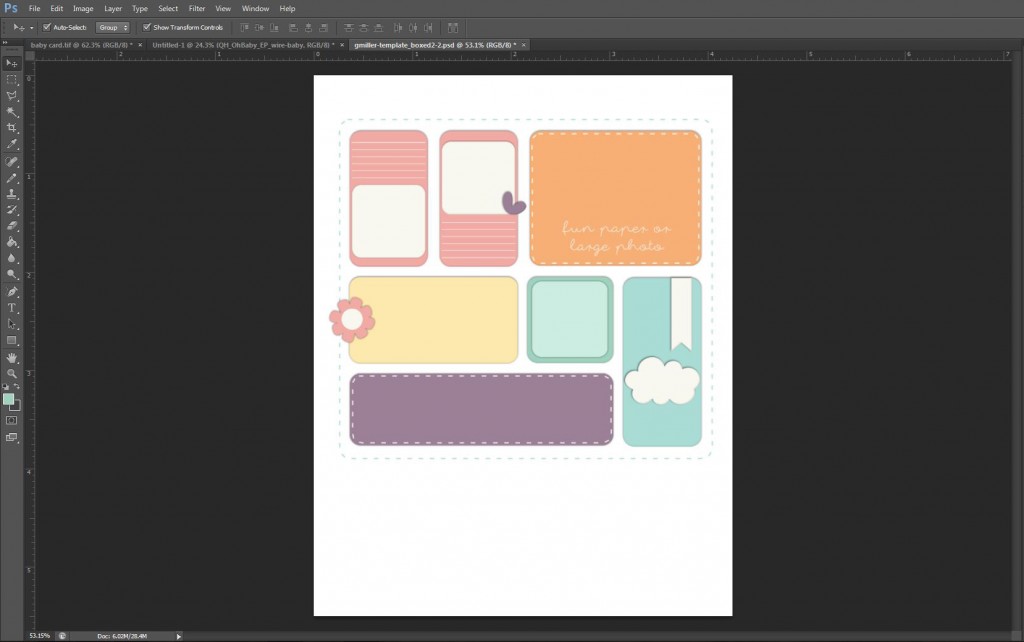Click the background color swatch
This screenshot has width=1024, height=642.
pos(16,407)
